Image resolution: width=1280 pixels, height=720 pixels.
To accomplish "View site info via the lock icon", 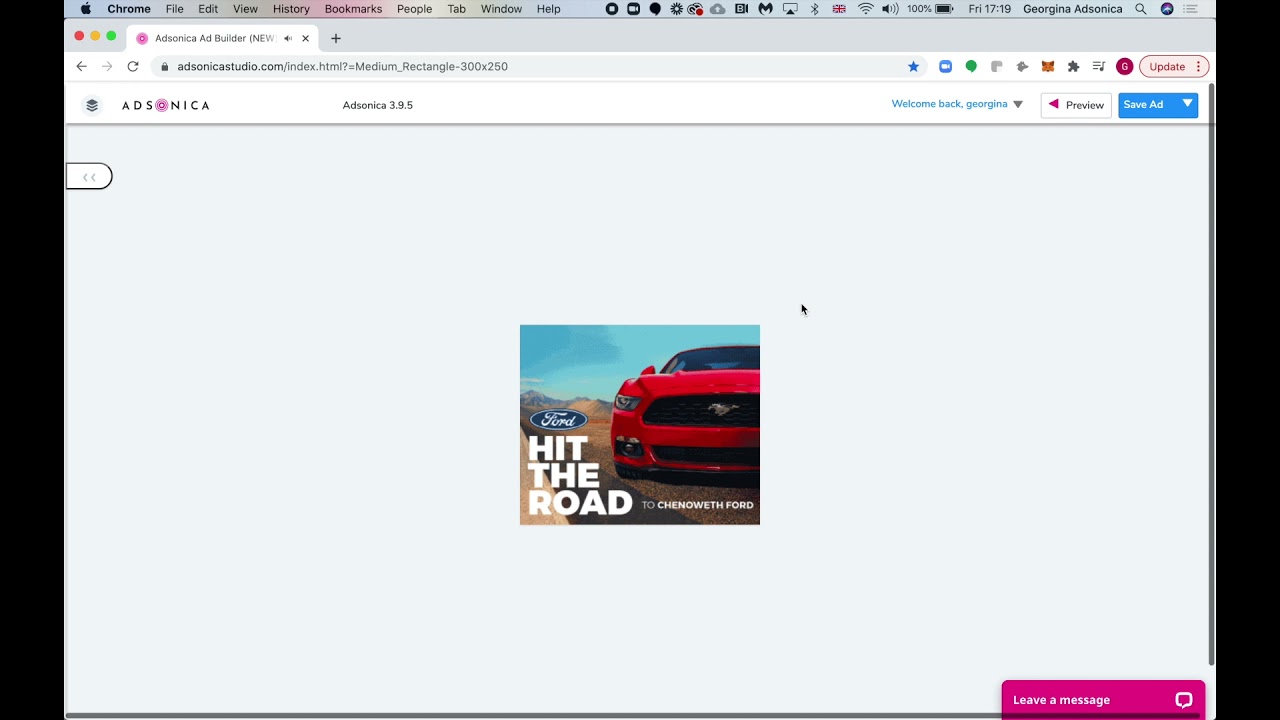I will click(x=165, y=67).
